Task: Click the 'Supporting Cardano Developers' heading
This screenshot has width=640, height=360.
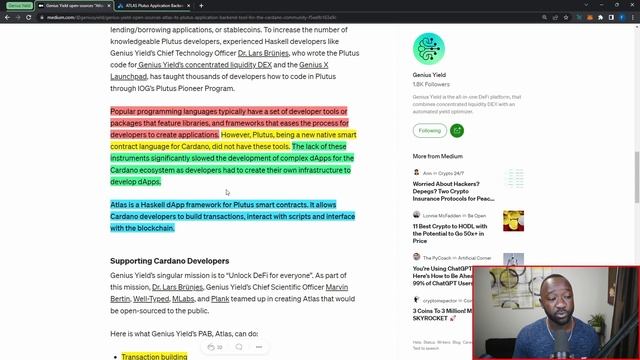Action: click(x=169, y=261)
